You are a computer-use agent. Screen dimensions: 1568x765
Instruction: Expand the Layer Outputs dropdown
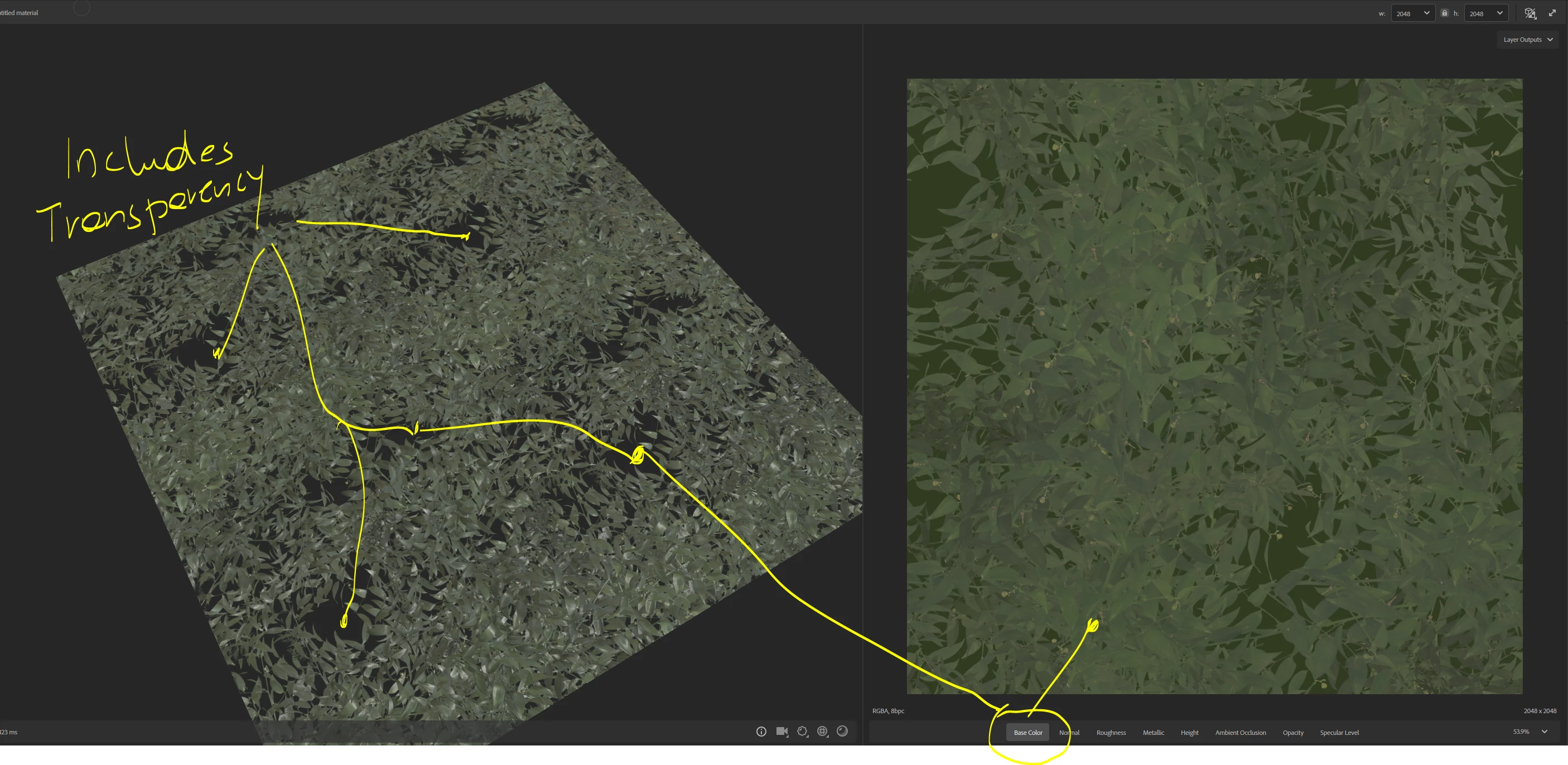click(1528, 40)
